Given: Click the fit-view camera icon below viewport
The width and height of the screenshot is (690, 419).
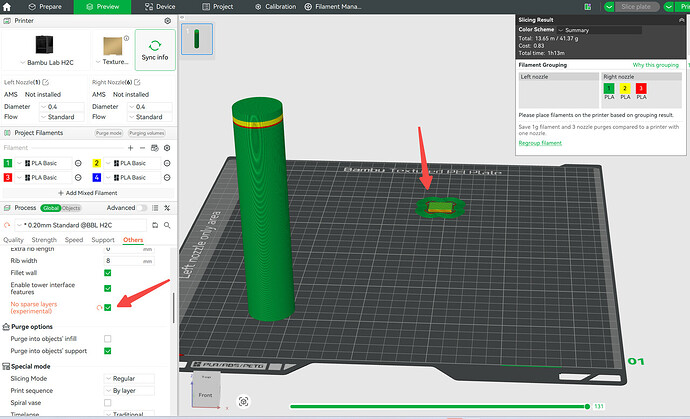Looking at the screenshot, I should tap(243, 401).
